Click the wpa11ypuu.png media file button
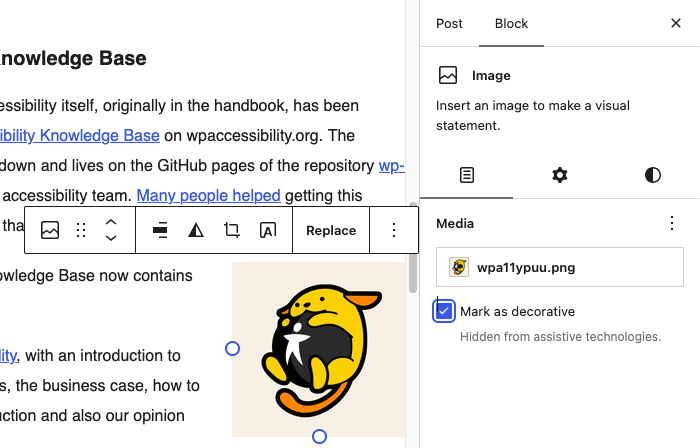Screen dimensions: 700x448 (560, 267)
